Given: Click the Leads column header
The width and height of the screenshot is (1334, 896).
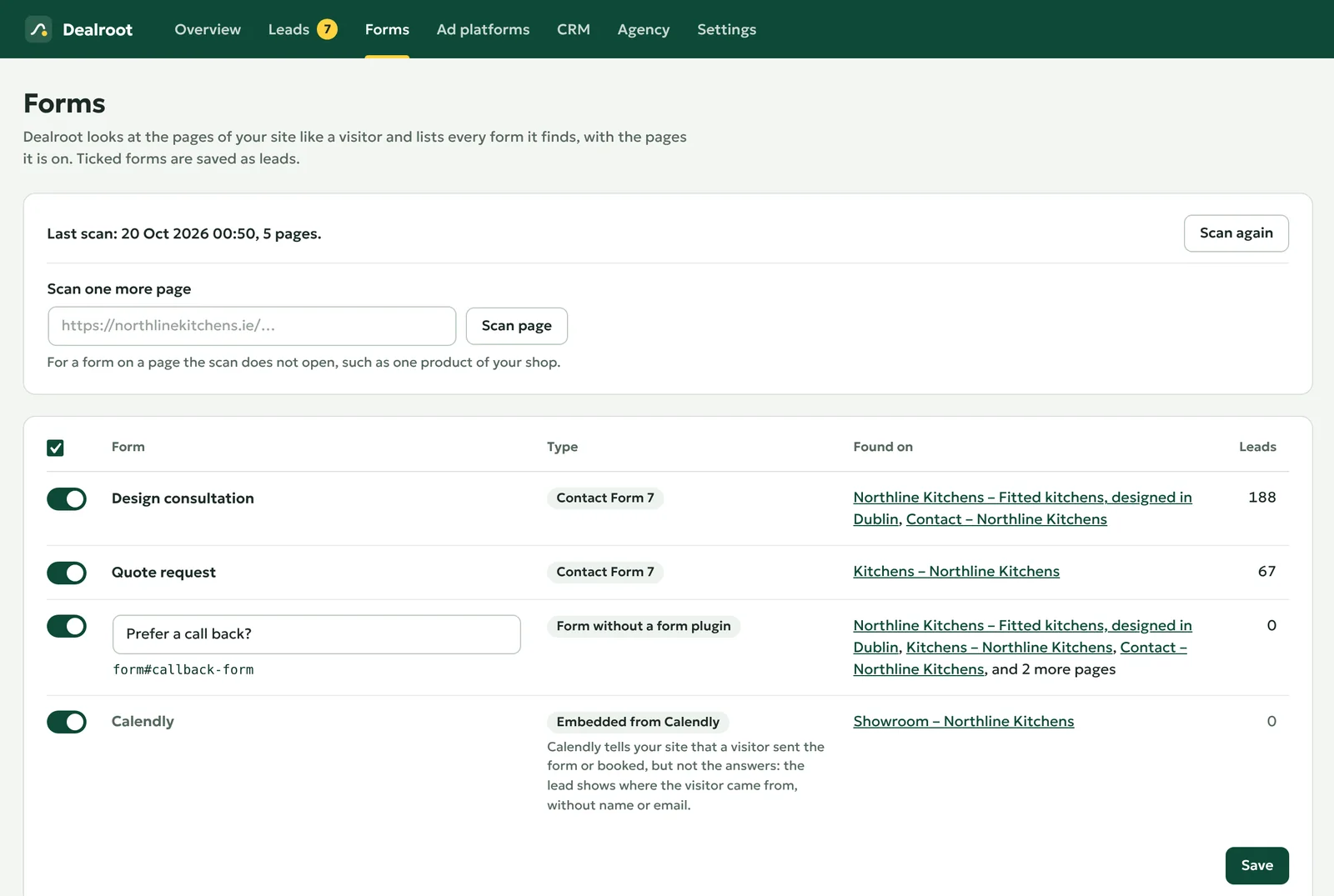Looking at the screenshot, I should [x=1257, y=447].
